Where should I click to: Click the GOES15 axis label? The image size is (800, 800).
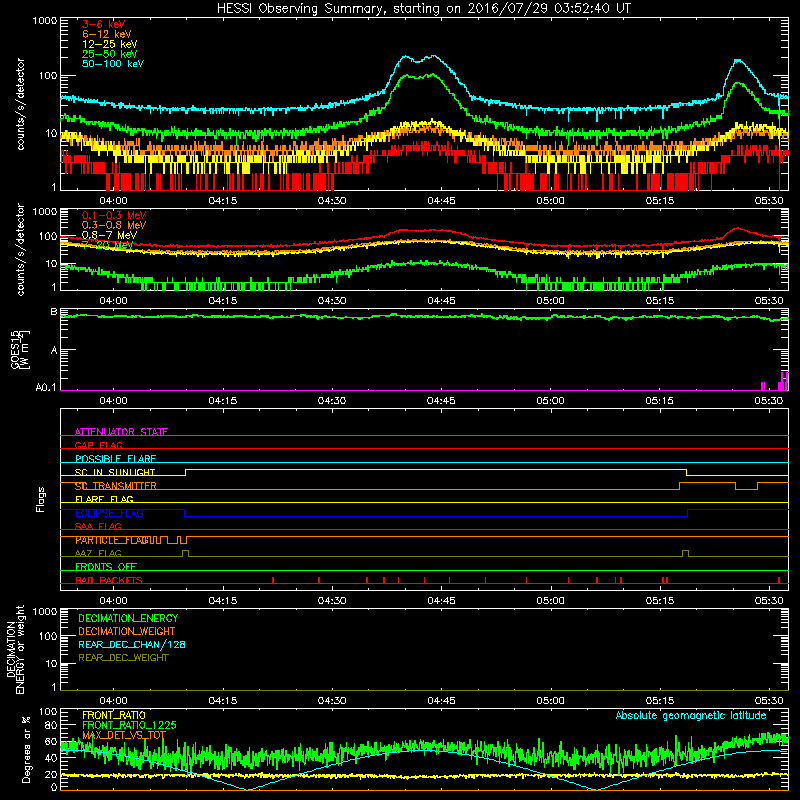[16, 349]
